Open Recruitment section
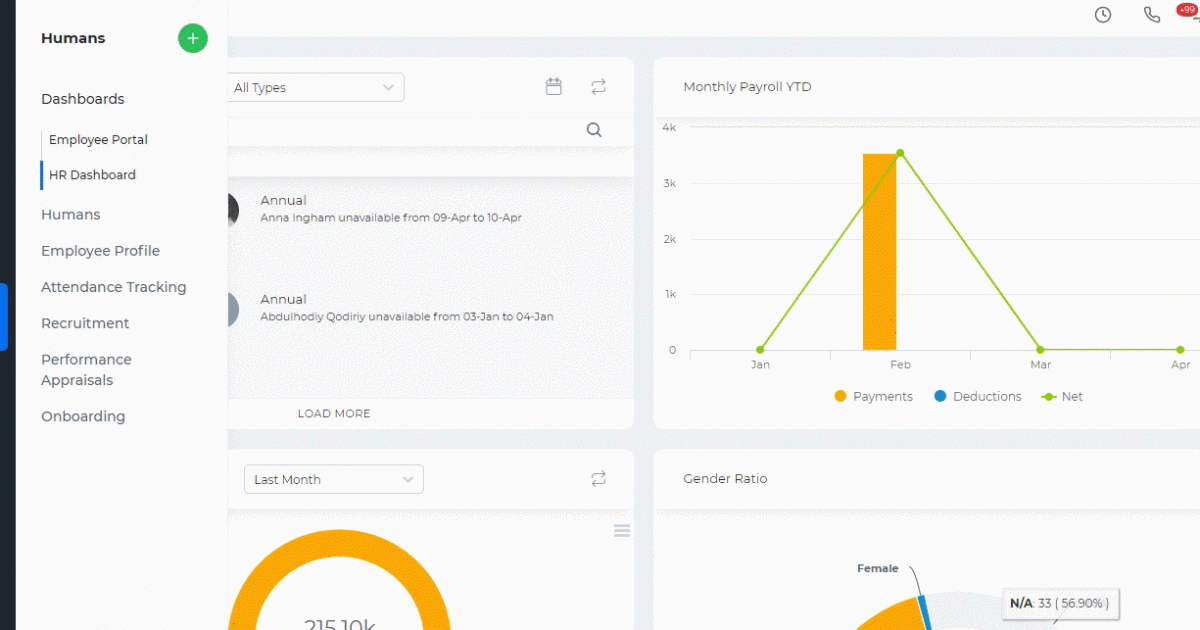Screen dimensions: 1200x630 click(x=85, y=323)
